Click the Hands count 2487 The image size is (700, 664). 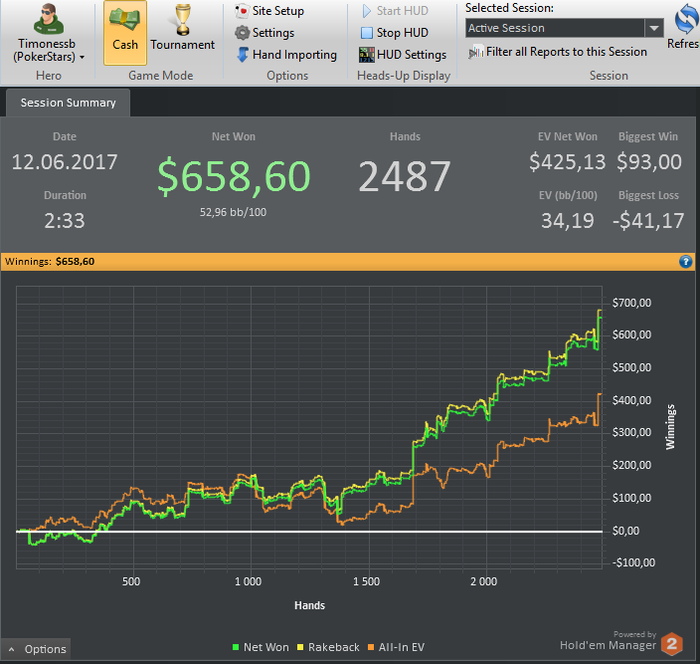[404, 176]
